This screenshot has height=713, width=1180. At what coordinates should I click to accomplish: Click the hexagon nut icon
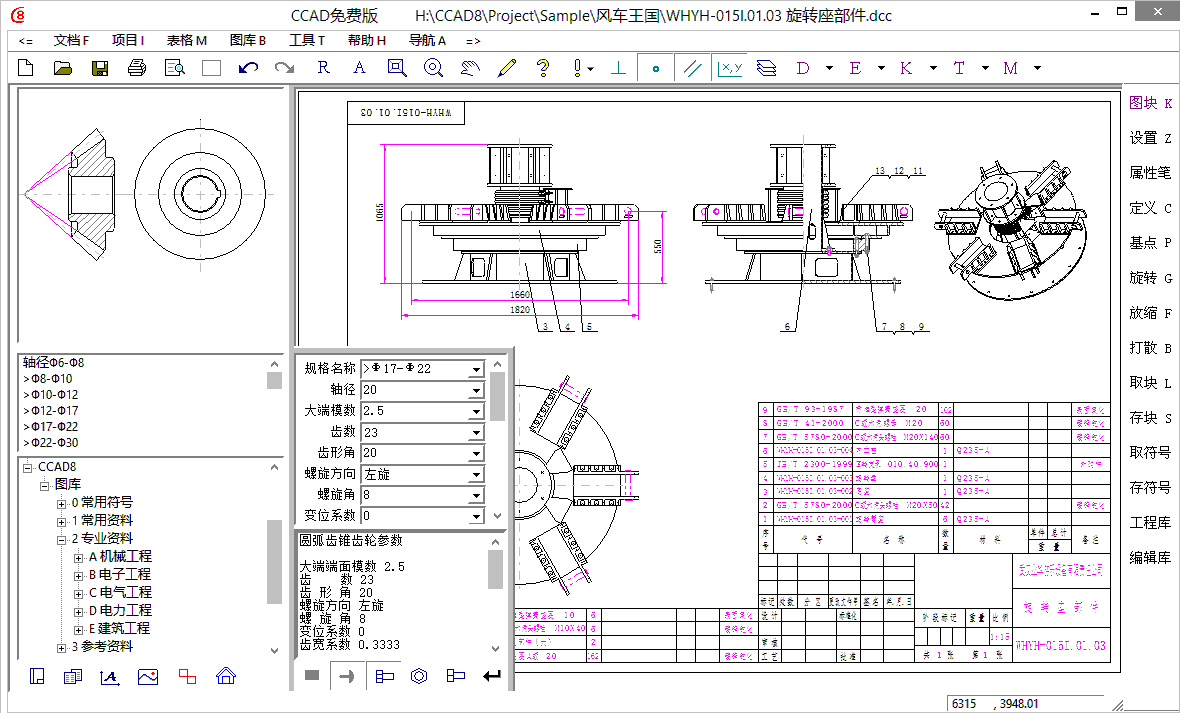pyautogui.click(x=419, y=676)
